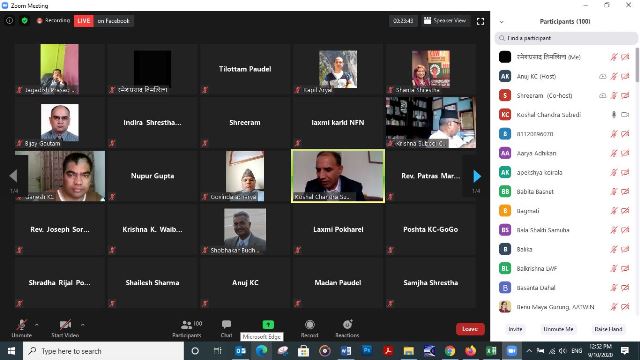The image size is (640, 360).
Task: Select Koshal Chandra active speaker video
Action: tap(338, 176)
